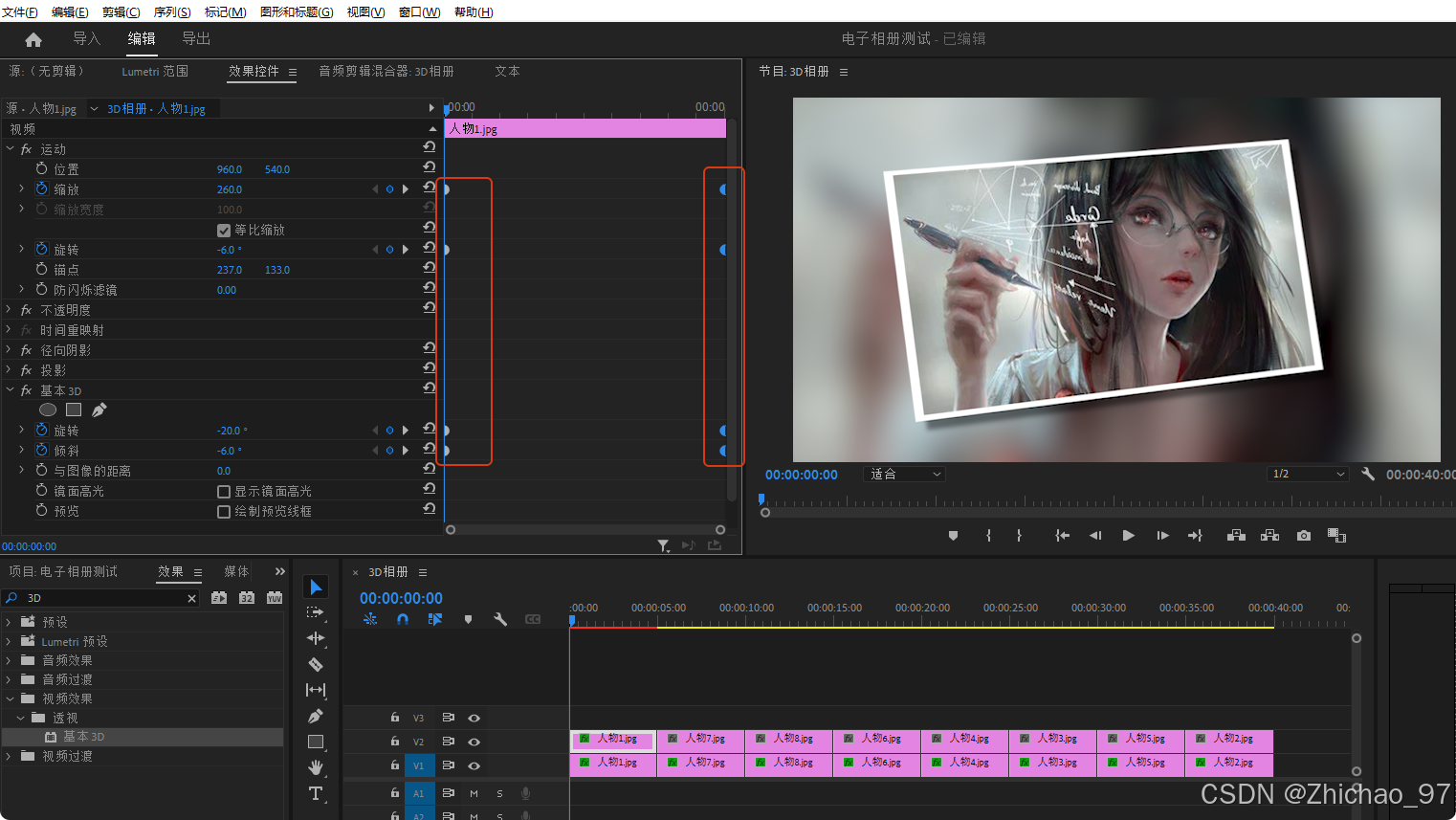Click the program monitor playhead scrubber
Screen dimensions: 1456x820
point(761,499)
